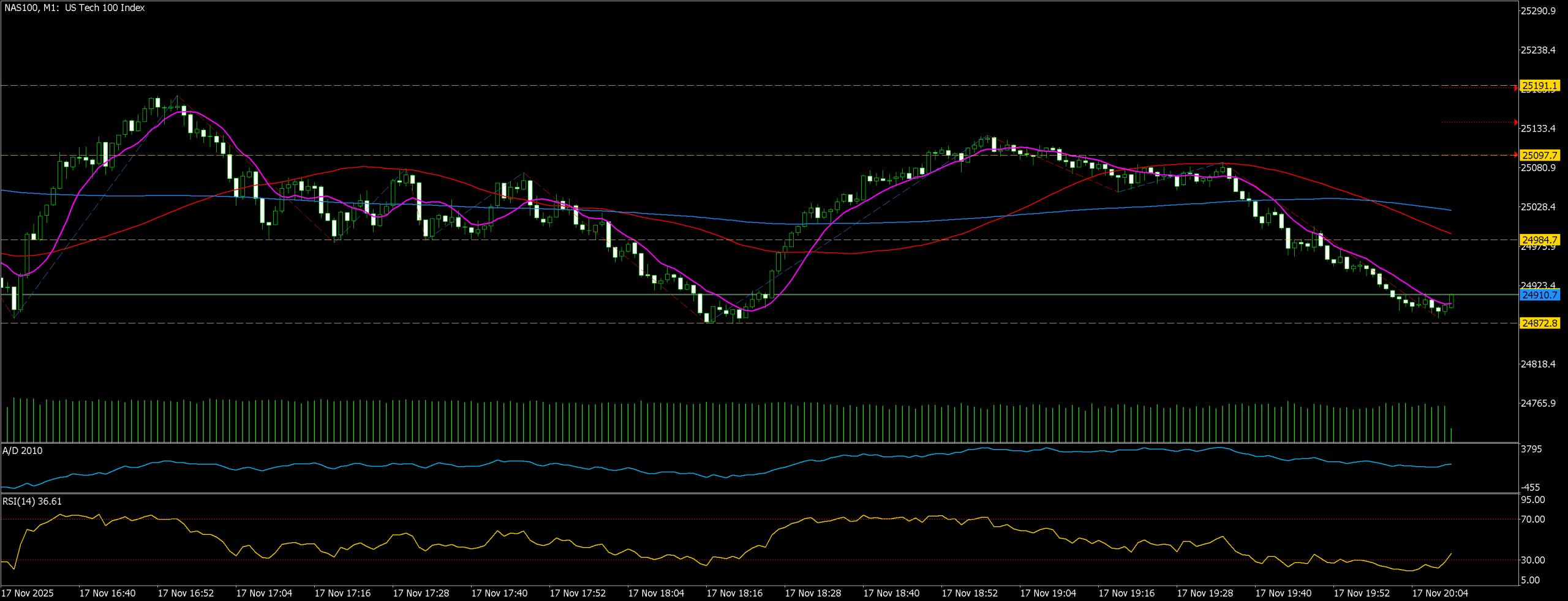Select the RSI(14) 36.61 indicator label

[x=32, y=502]
